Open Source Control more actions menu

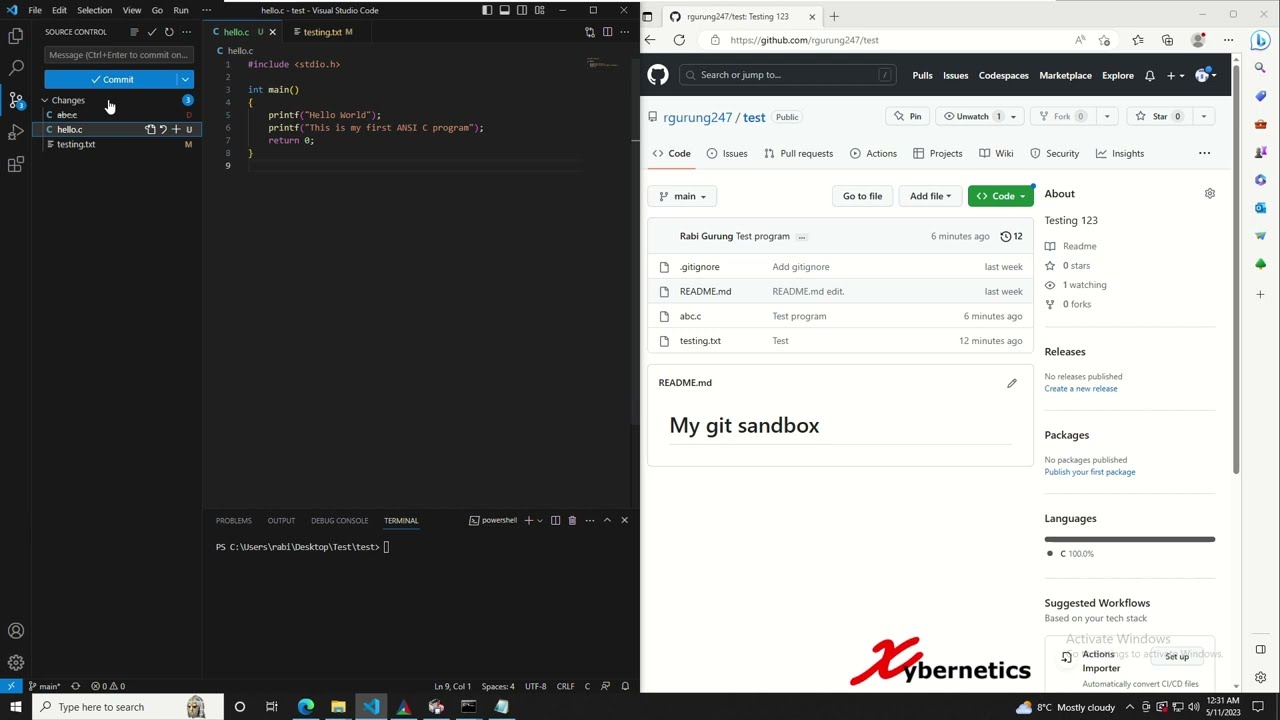(186, 32)
